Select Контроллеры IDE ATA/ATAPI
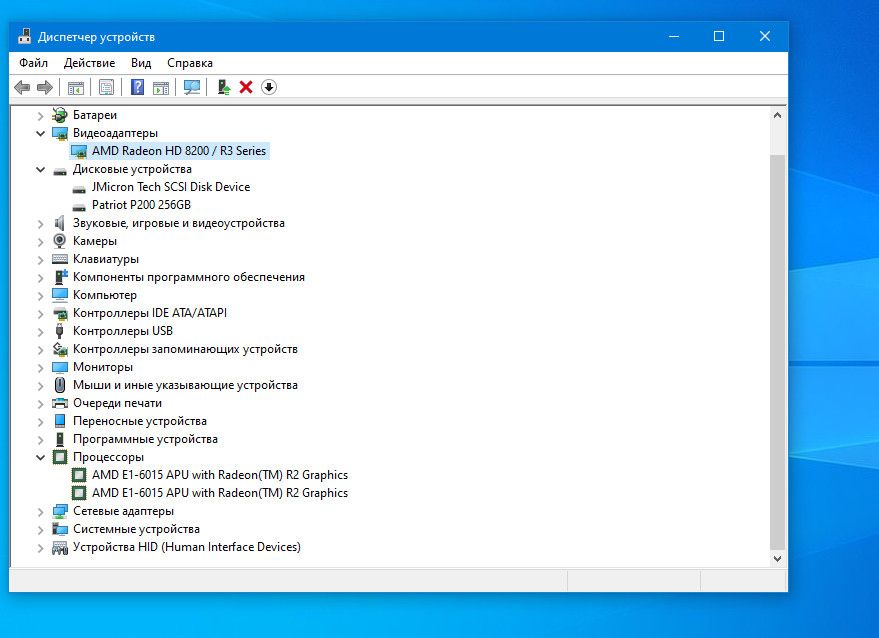 tap(150, 313)
